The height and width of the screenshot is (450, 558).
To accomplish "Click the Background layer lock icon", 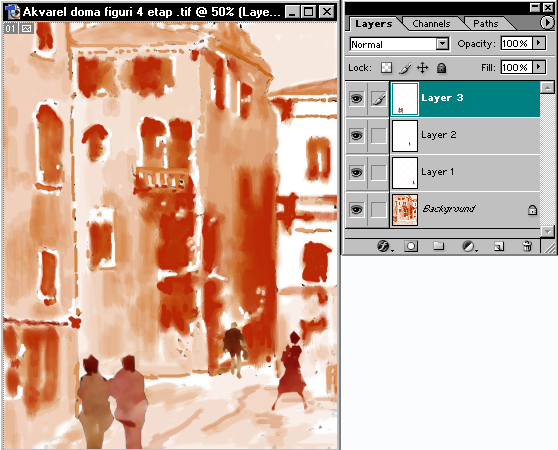I will click(532, 210).
